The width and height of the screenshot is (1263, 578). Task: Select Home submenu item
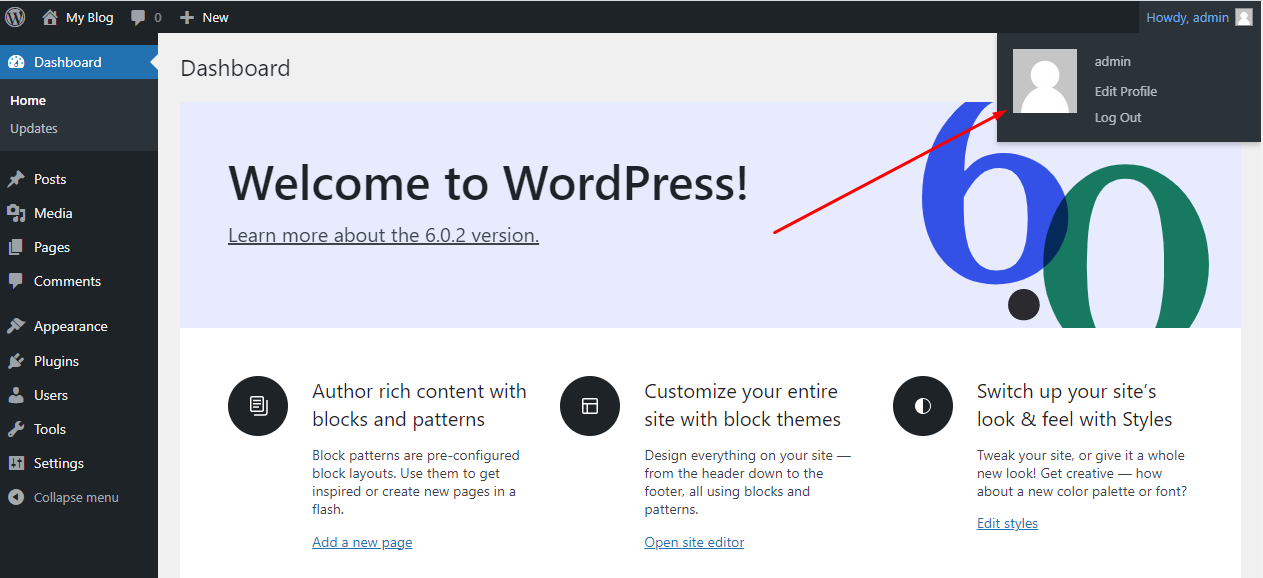(x=28, y=100)
